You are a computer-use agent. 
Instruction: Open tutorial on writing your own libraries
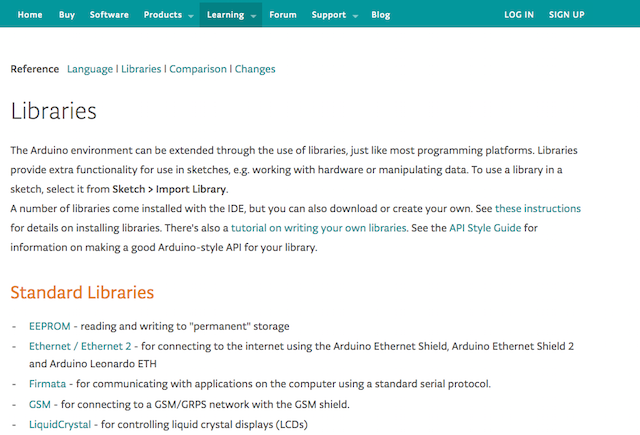coord(318,228)
